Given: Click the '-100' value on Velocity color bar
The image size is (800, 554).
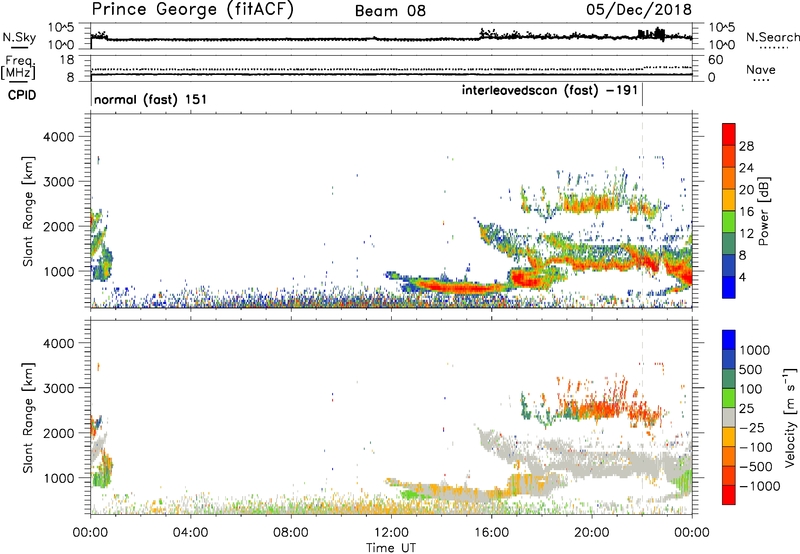Looking at the screenshot, I should 756,447.
